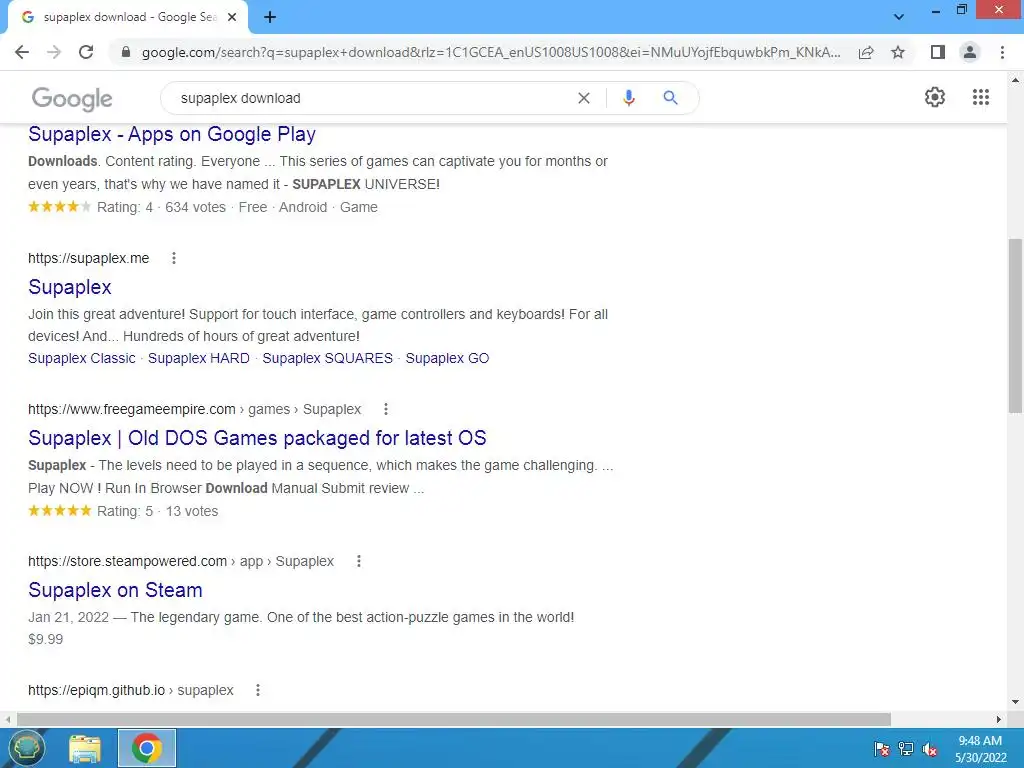This screenshot has width=1024, height=768.
Task: Open more options for store.steampowered.com result
Action: (359, 561)
